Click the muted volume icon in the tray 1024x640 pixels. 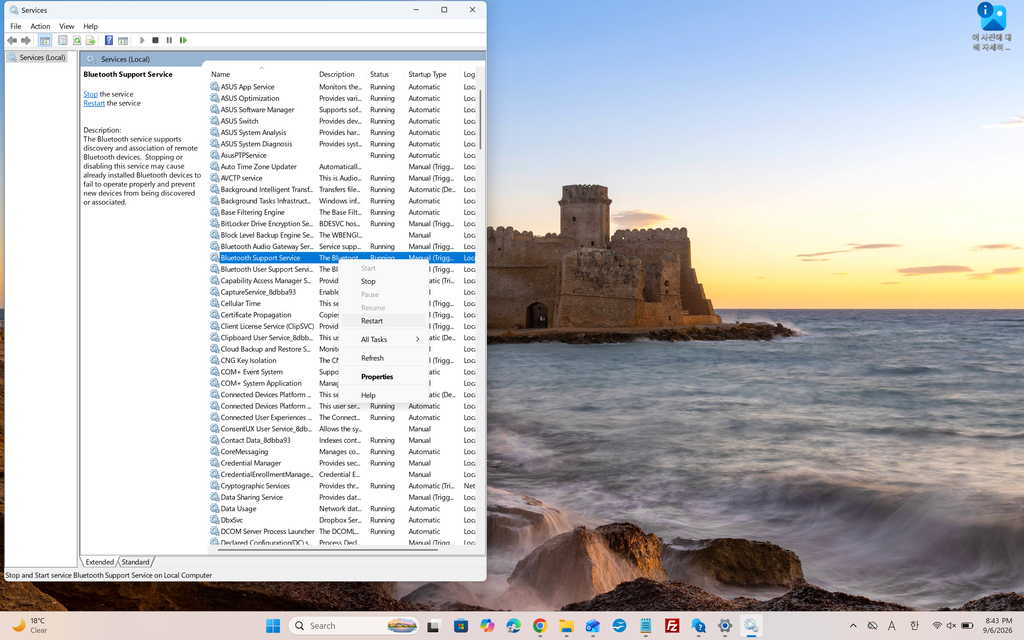tap(952, 626)
